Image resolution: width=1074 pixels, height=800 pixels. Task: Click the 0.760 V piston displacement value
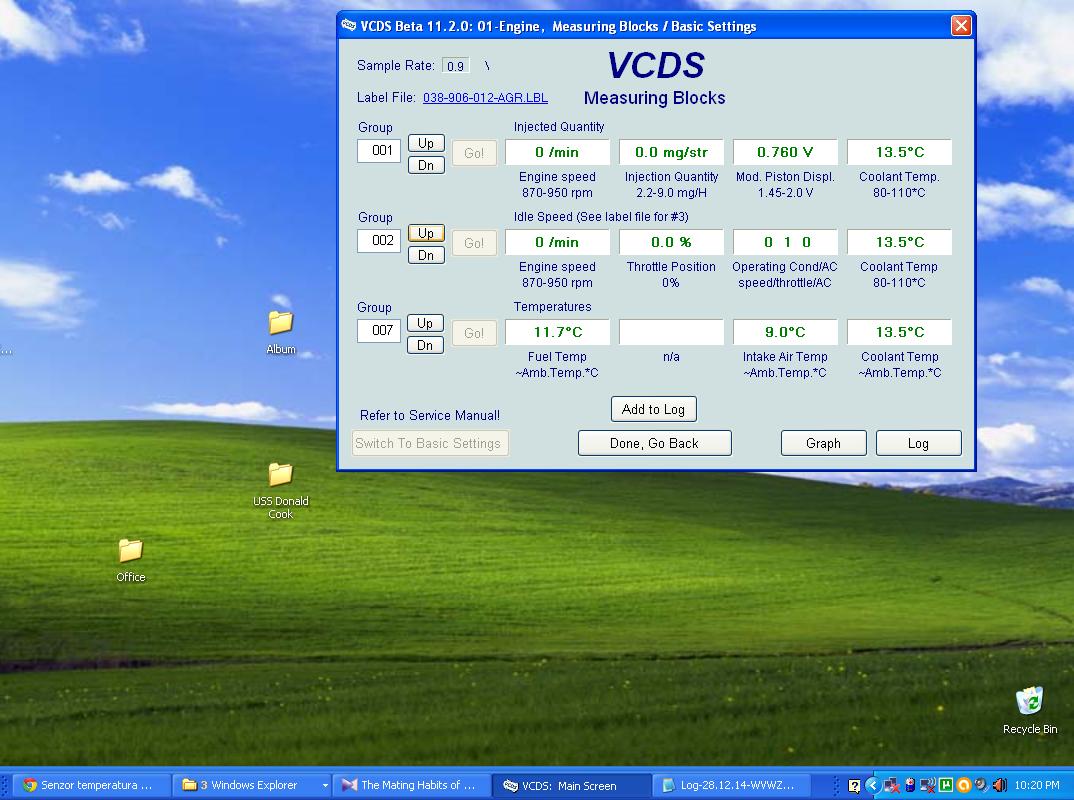point(785,152)
